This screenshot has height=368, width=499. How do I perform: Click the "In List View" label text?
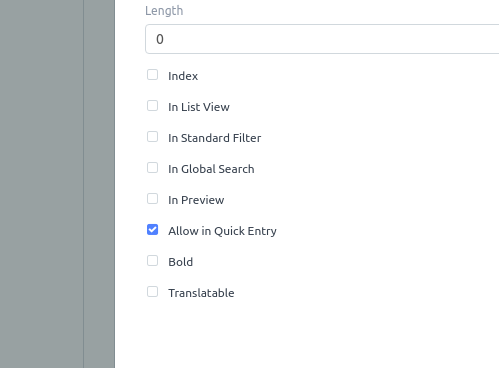(x=199, y=107)
